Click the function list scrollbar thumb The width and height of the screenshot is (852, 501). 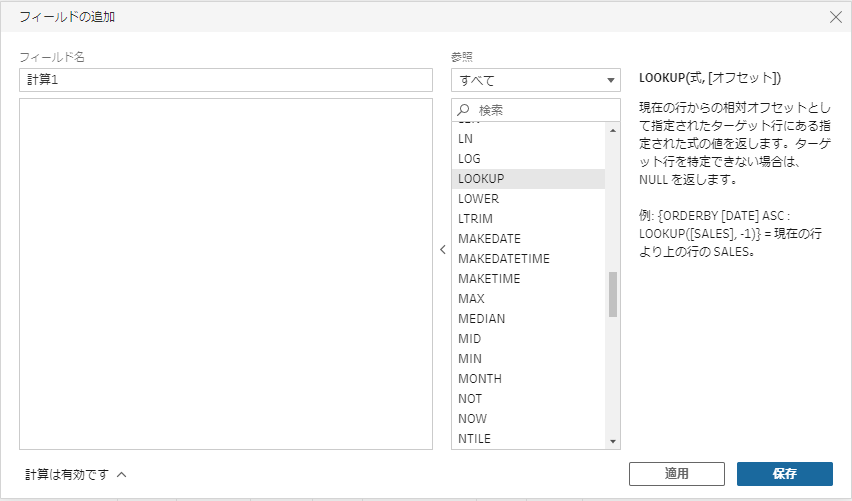click(x=613, y=294)
